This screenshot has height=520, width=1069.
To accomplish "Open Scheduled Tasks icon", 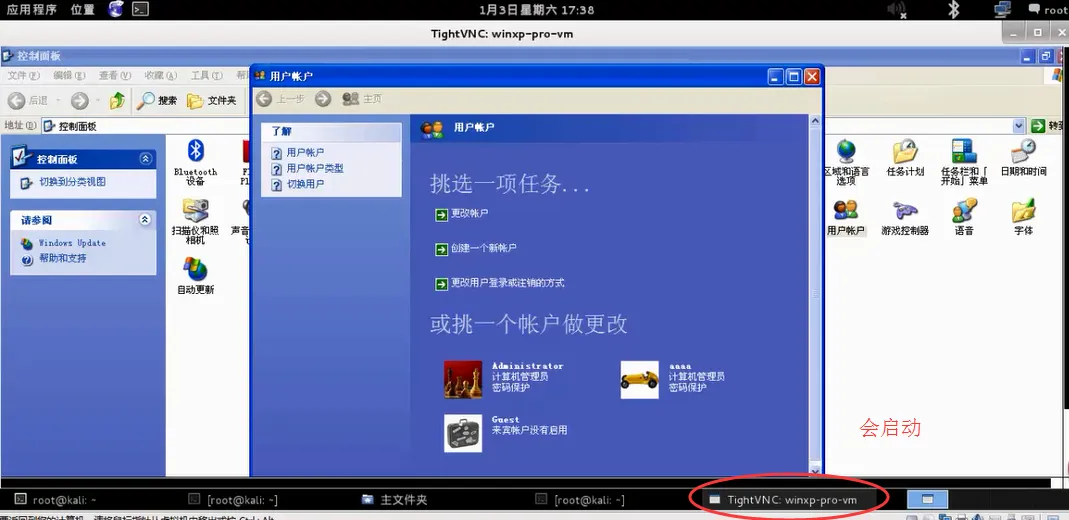I will pyautogui.click(x=905, y=157).
